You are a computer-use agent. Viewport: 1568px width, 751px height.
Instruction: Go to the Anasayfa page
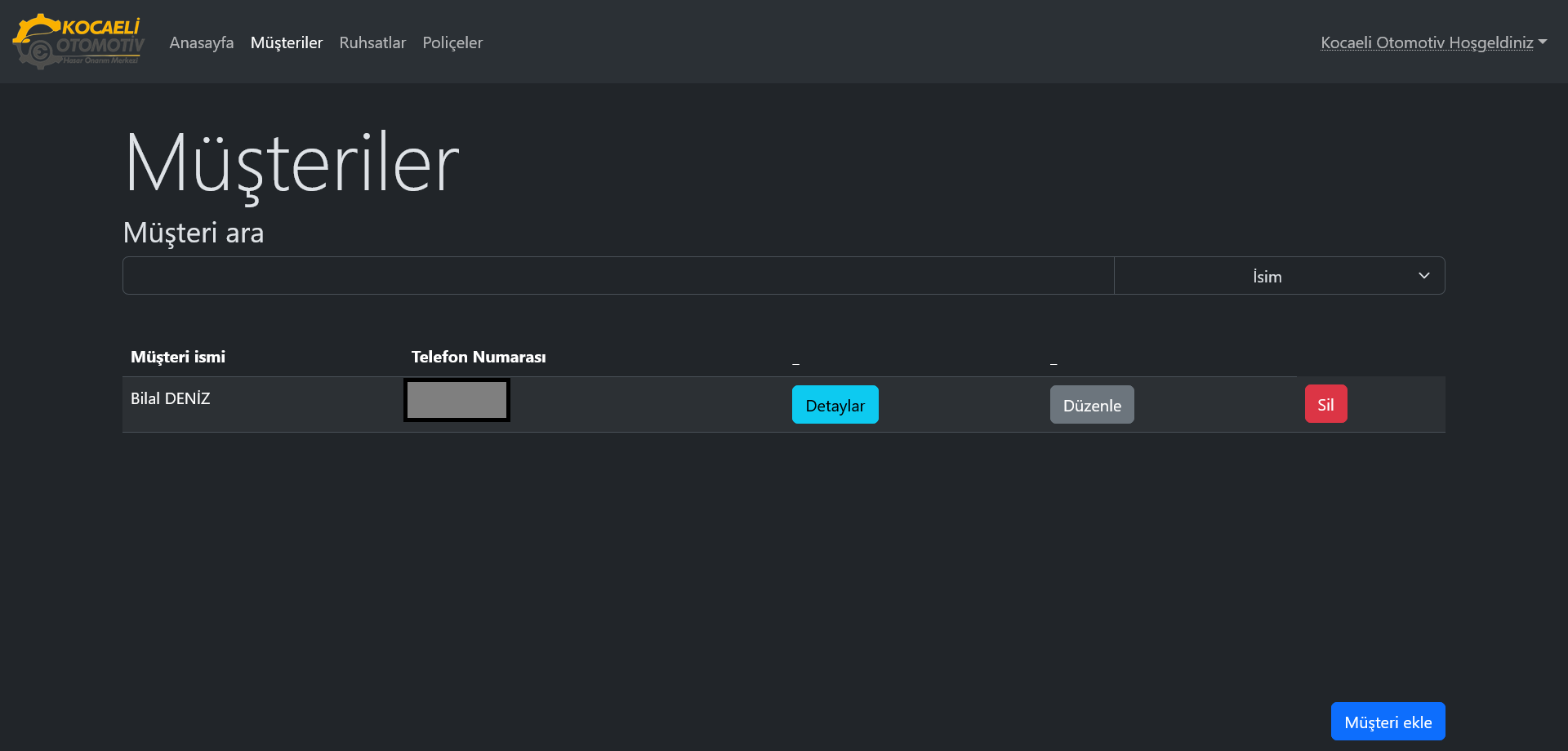click(201, 42)
